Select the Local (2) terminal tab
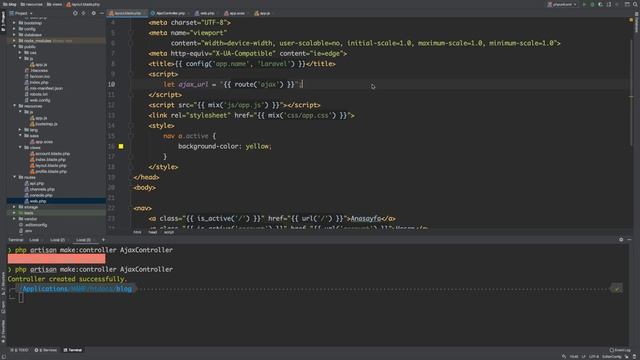 [x=57, y=240]
